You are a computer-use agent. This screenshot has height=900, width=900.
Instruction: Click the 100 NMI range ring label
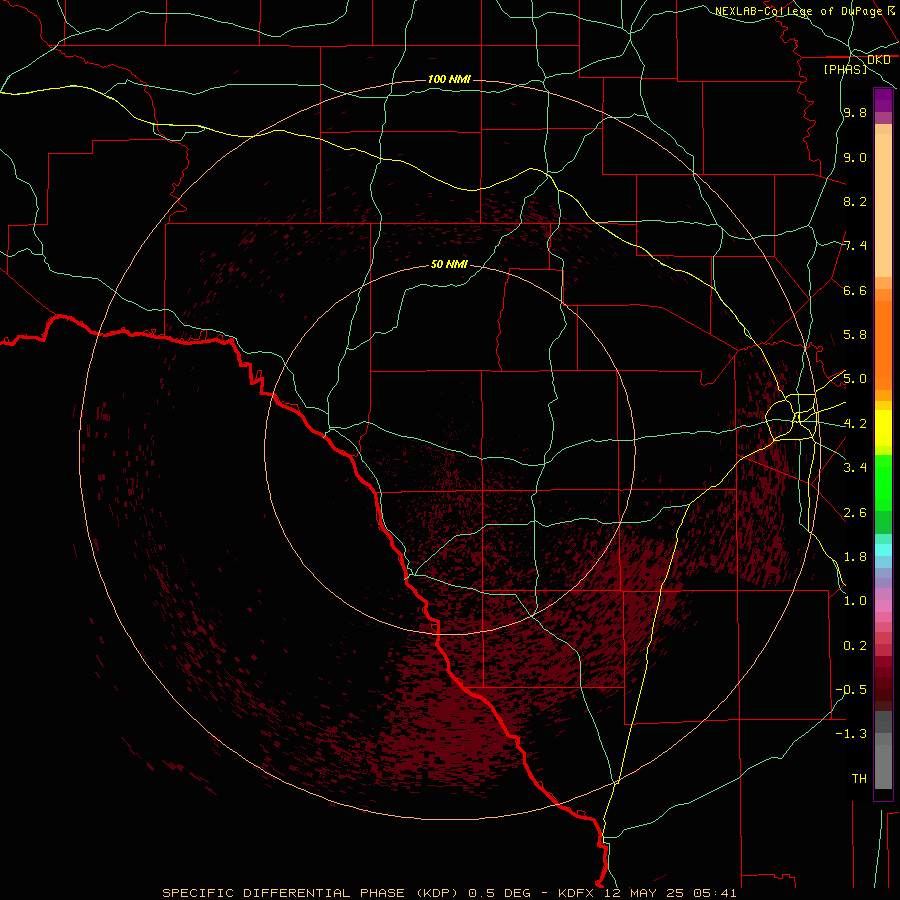(449, 79)
